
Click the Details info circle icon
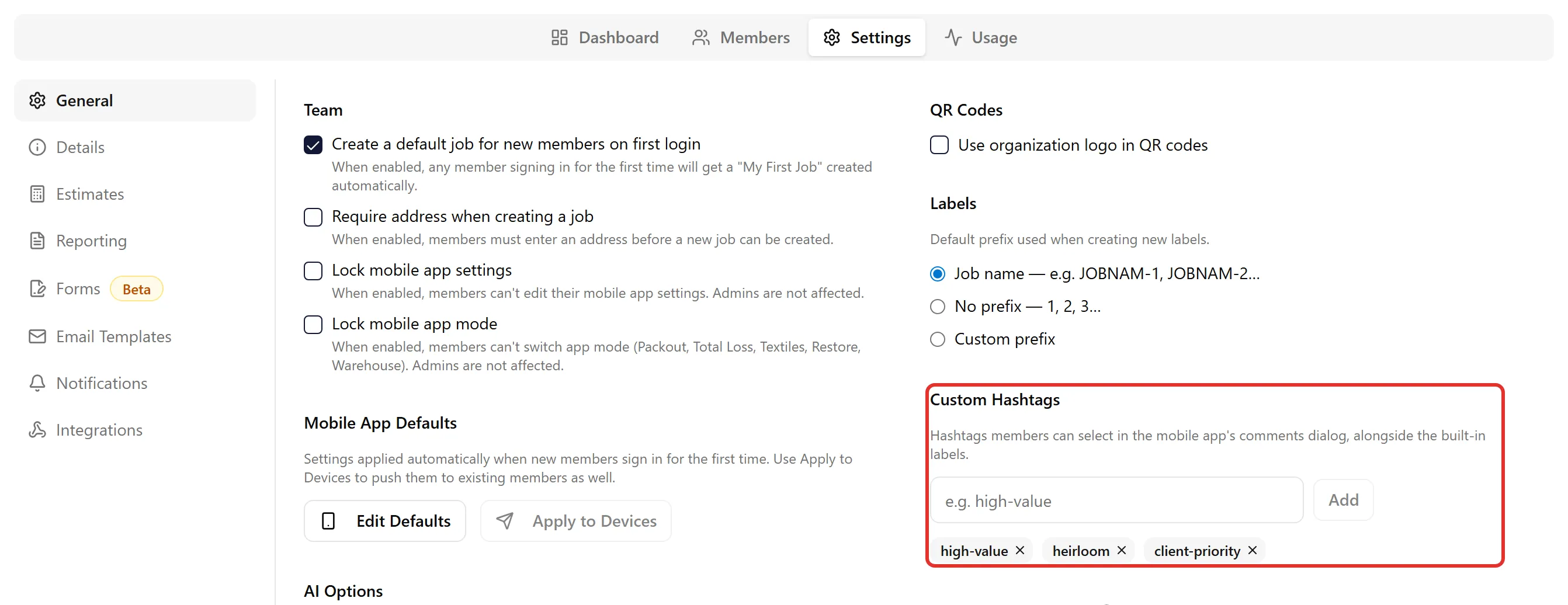pos(38,147)
